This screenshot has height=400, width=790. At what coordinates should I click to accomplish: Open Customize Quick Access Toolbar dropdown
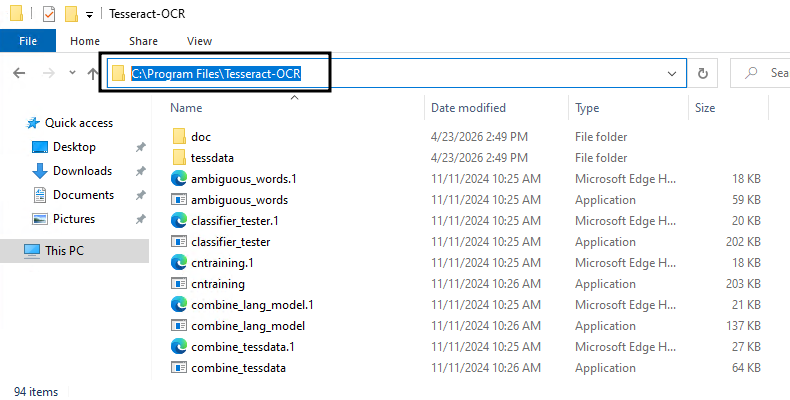coord(89,15)
